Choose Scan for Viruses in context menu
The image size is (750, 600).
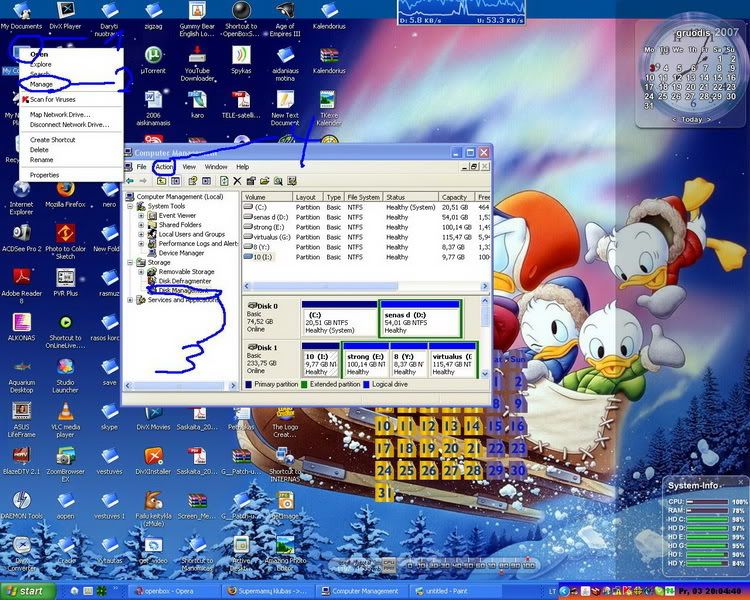pos(71,100)
